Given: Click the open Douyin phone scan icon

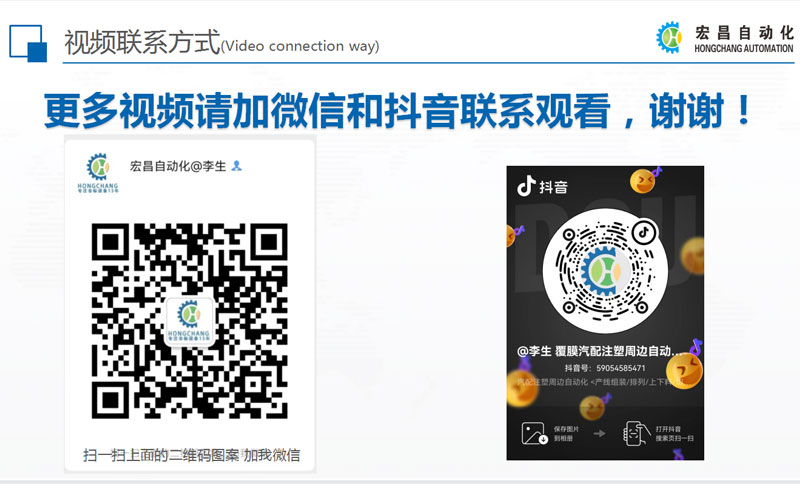Looking at the screenshot, I should pyautogui.click(x=636, y=434).
